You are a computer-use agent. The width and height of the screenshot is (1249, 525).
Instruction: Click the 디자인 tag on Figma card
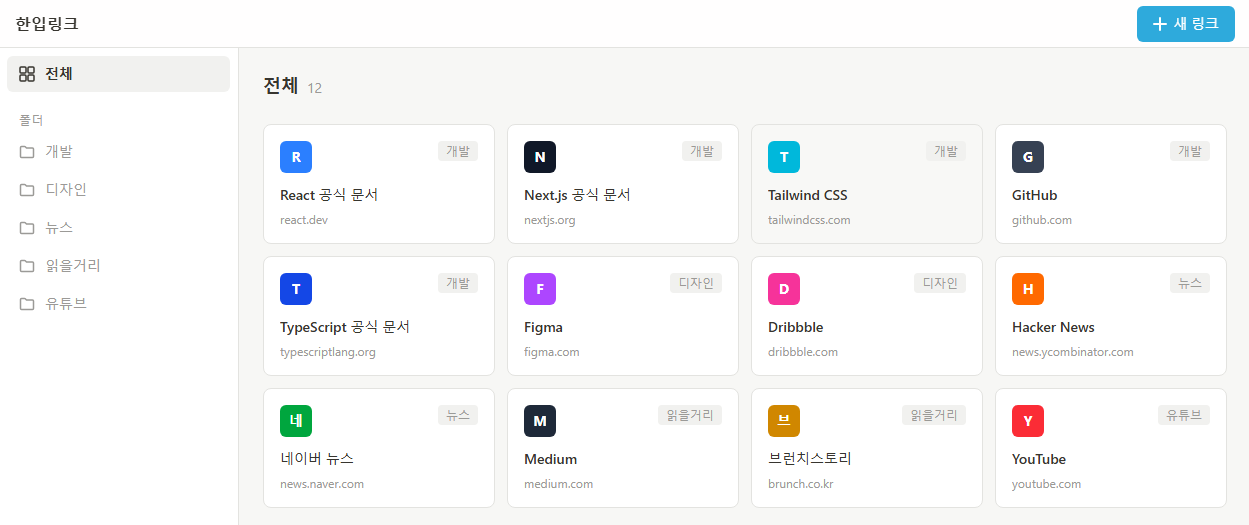[x=696, y=283]
